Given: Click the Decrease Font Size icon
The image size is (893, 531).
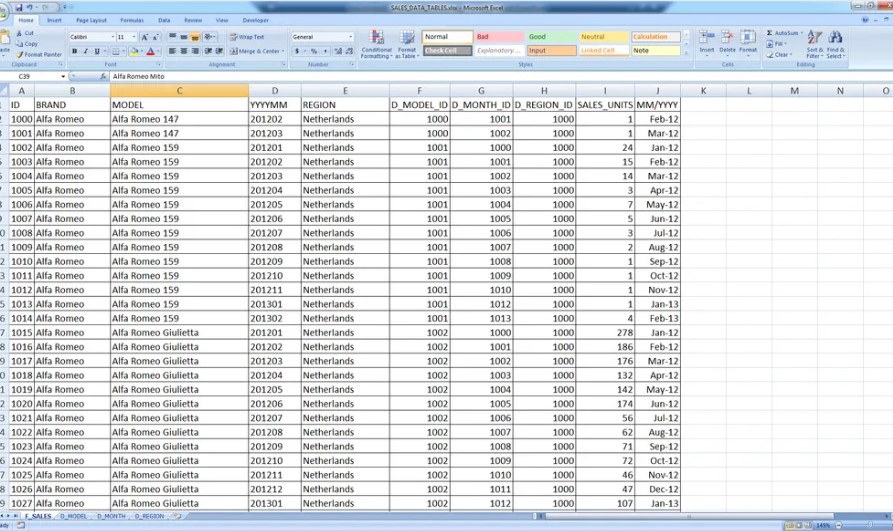Looking at the screenshot, I should point(155,37).
